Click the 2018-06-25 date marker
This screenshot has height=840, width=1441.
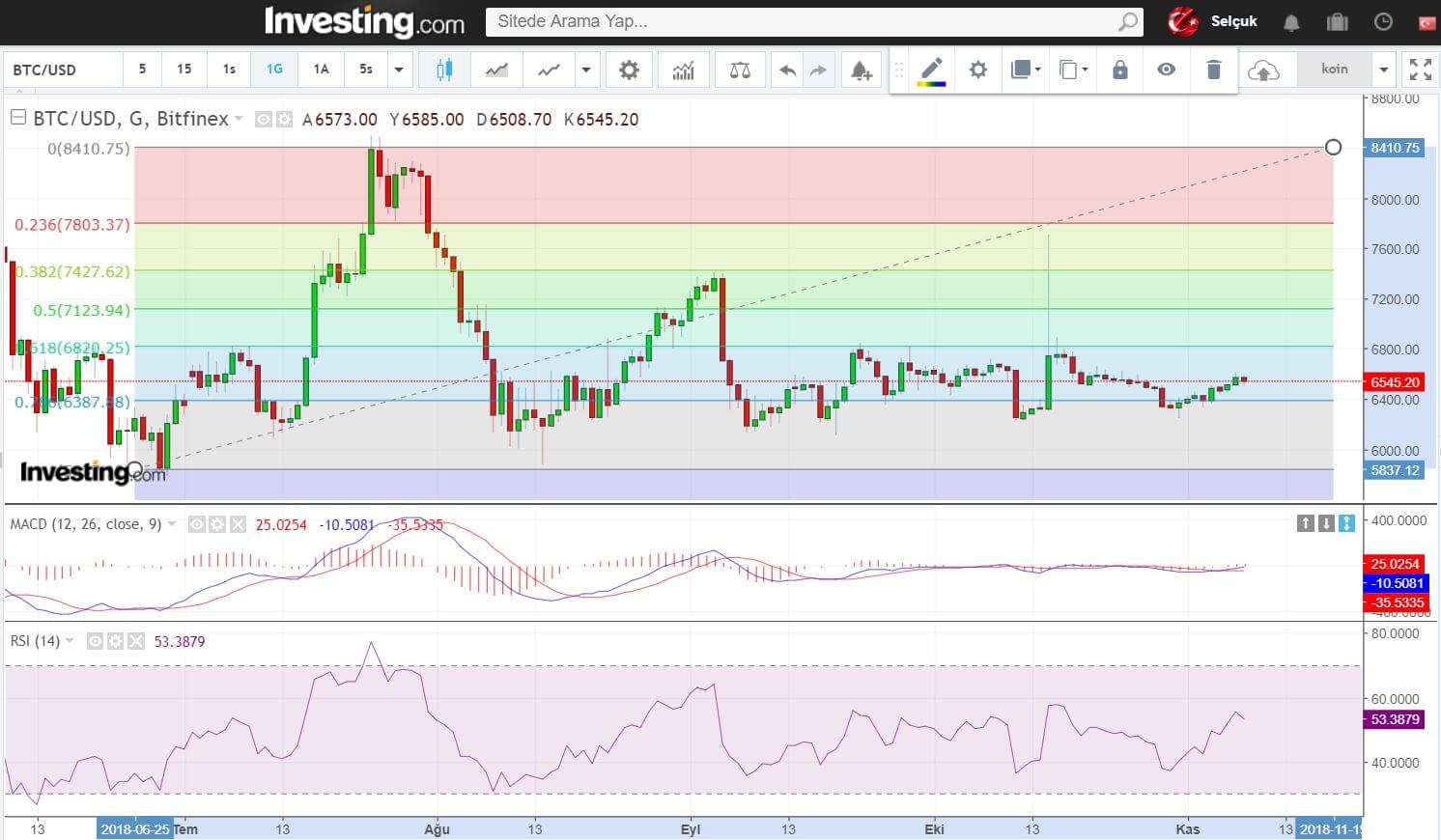coord(135,829)
